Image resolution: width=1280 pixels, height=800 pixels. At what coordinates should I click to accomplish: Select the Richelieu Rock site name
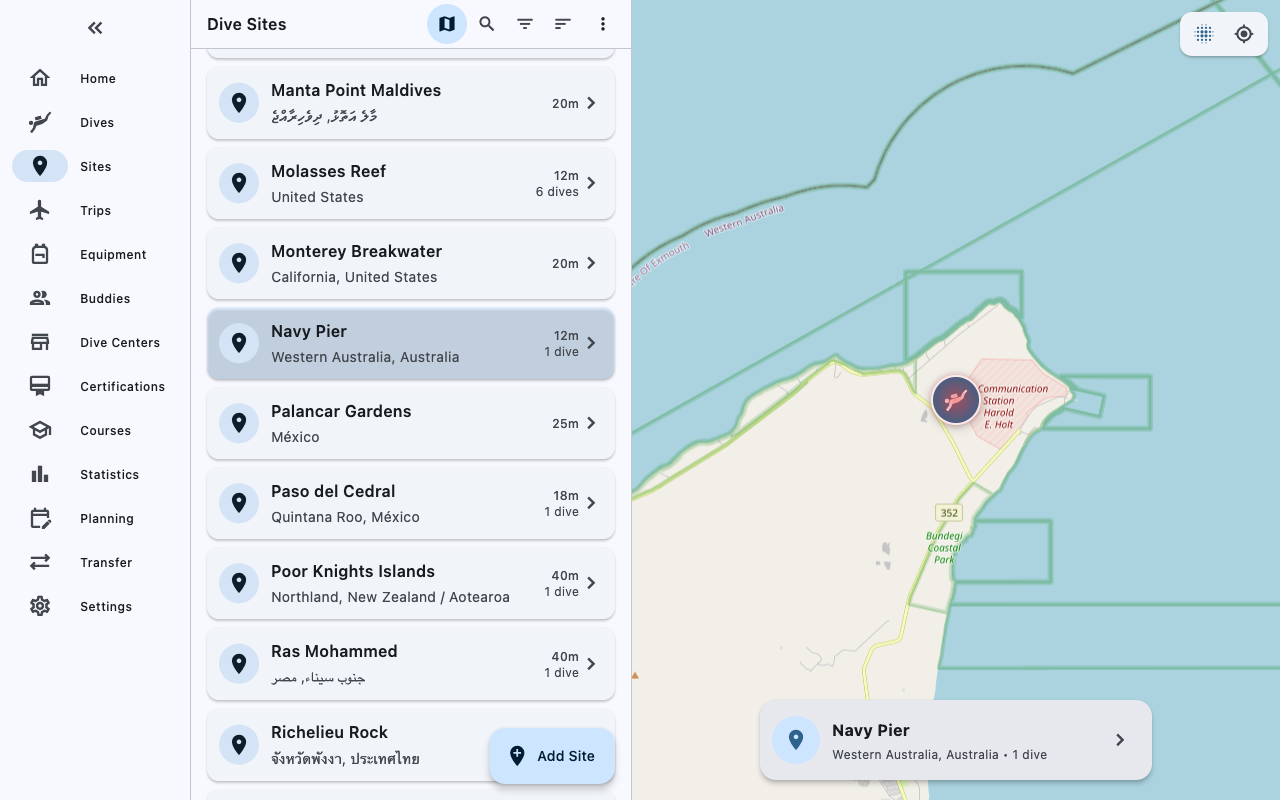(x=329, y=732)
